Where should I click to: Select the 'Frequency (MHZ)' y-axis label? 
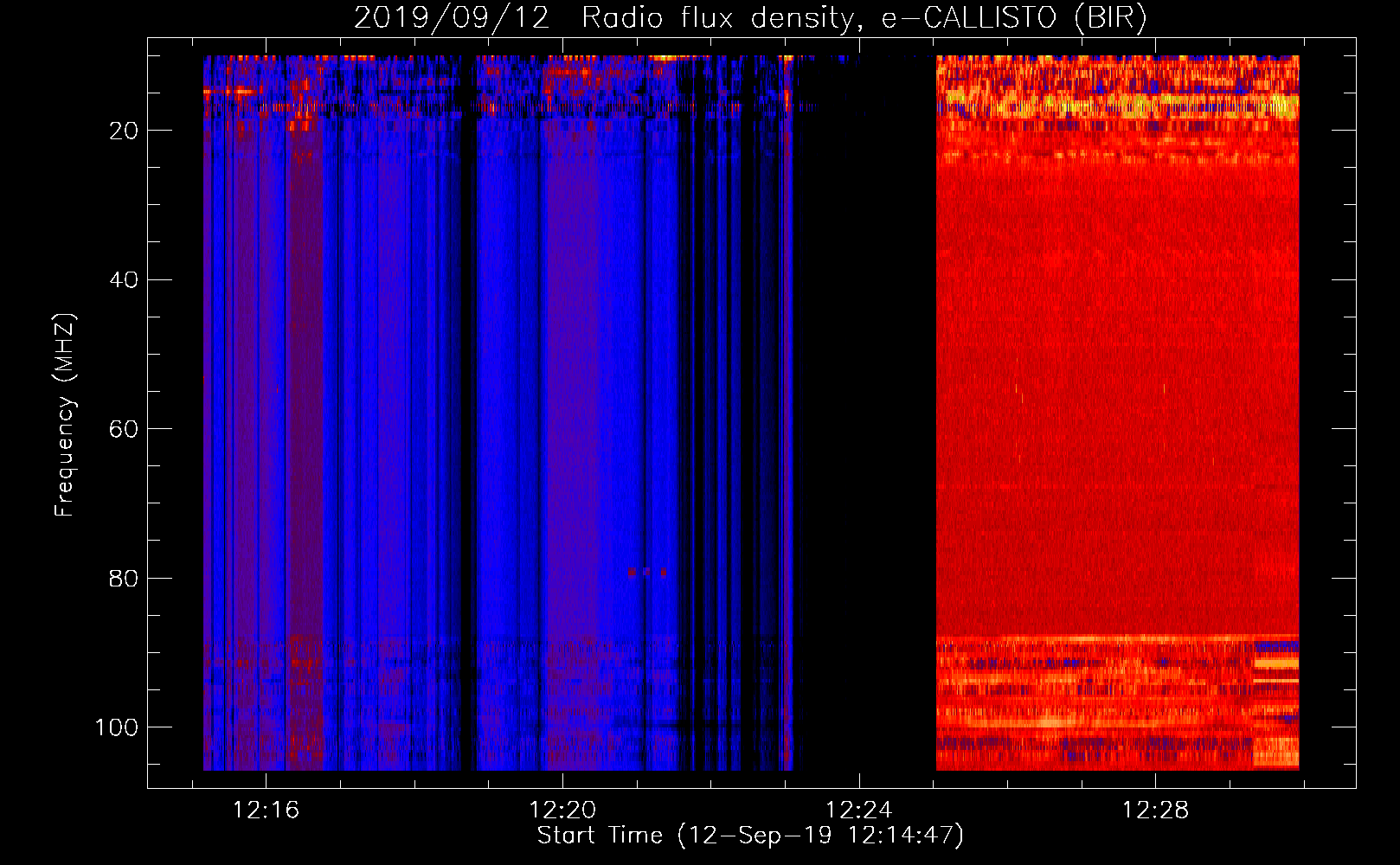tap(65, 415)
